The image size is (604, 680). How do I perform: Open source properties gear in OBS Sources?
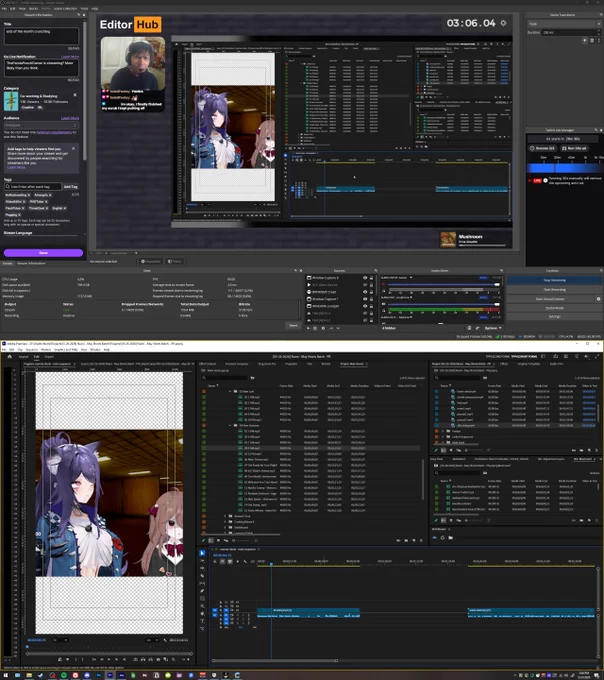(x=323, y=328)
